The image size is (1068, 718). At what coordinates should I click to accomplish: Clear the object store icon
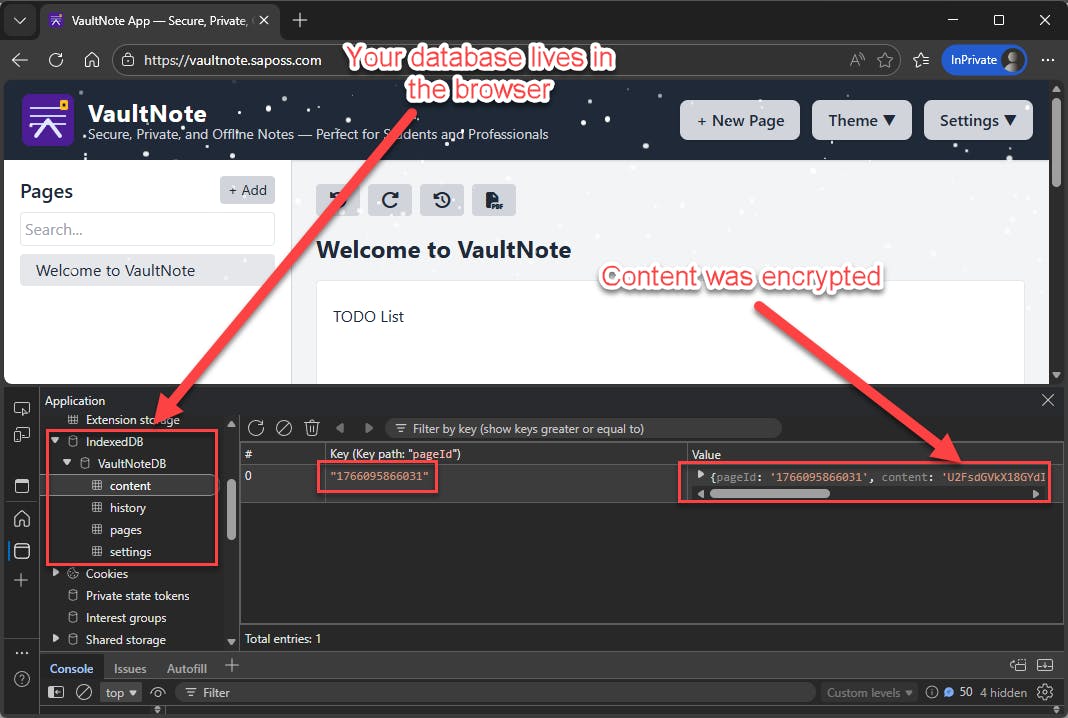tap(284, 428)
